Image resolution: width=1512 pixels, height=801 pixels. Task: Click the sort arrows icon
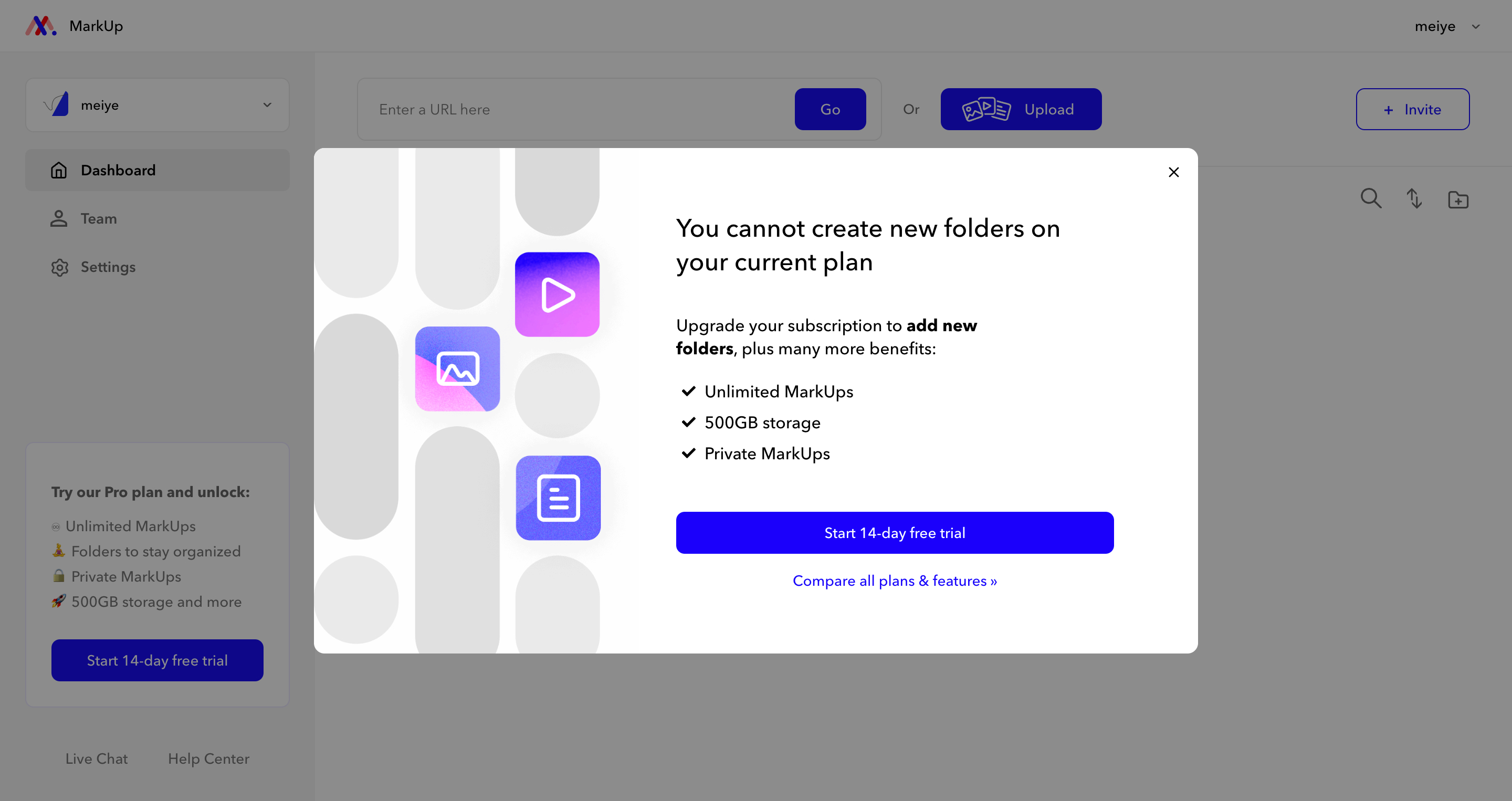click(x=1414, y=199)
